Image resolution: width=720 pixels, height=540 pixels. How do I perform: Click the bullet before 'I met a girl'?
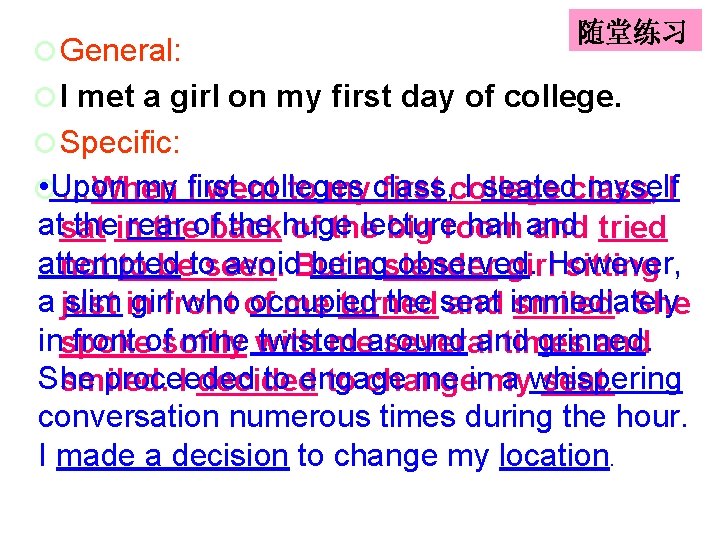[x=45, y=97]
